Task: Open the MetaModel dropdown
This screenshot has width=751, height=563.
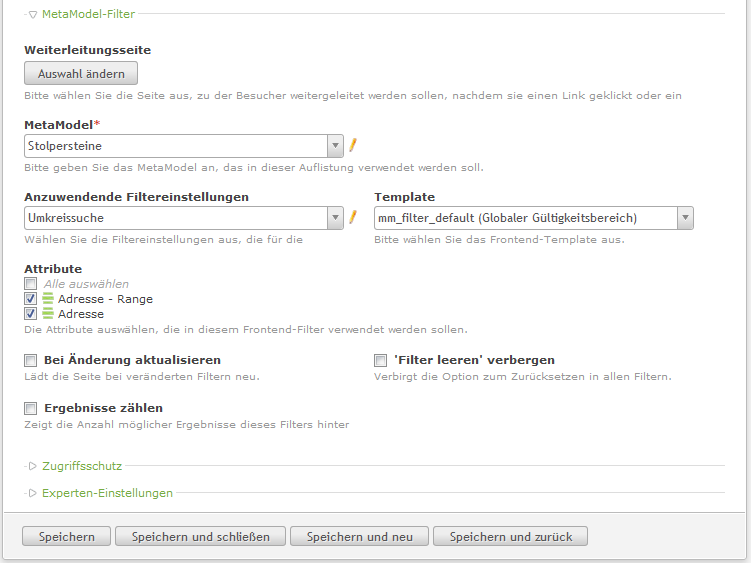Action: [184, 146]
